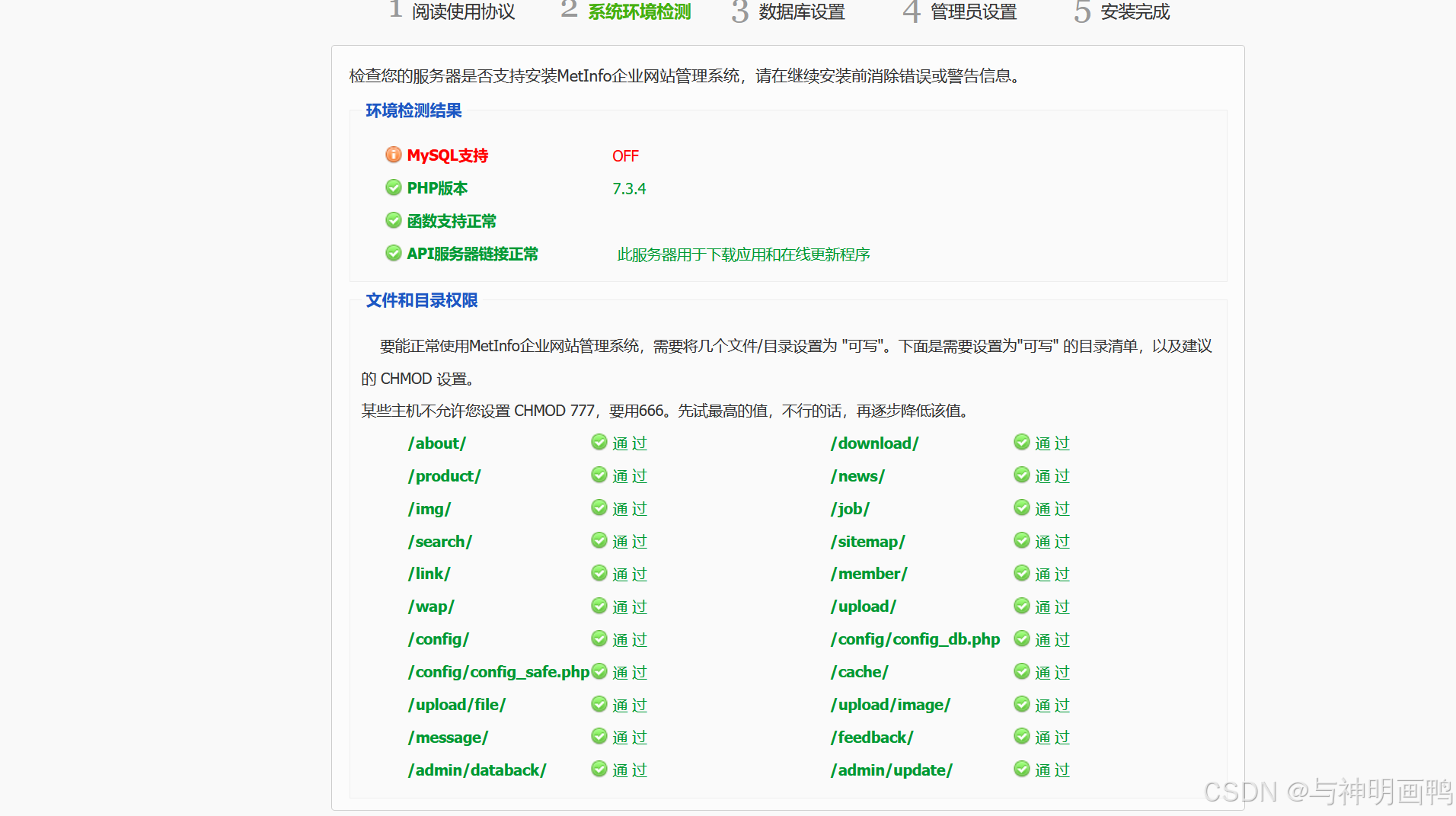Click the 通过 status text for /link/
Viewport: 1456px width, 816px height.
tap(630, 574)
